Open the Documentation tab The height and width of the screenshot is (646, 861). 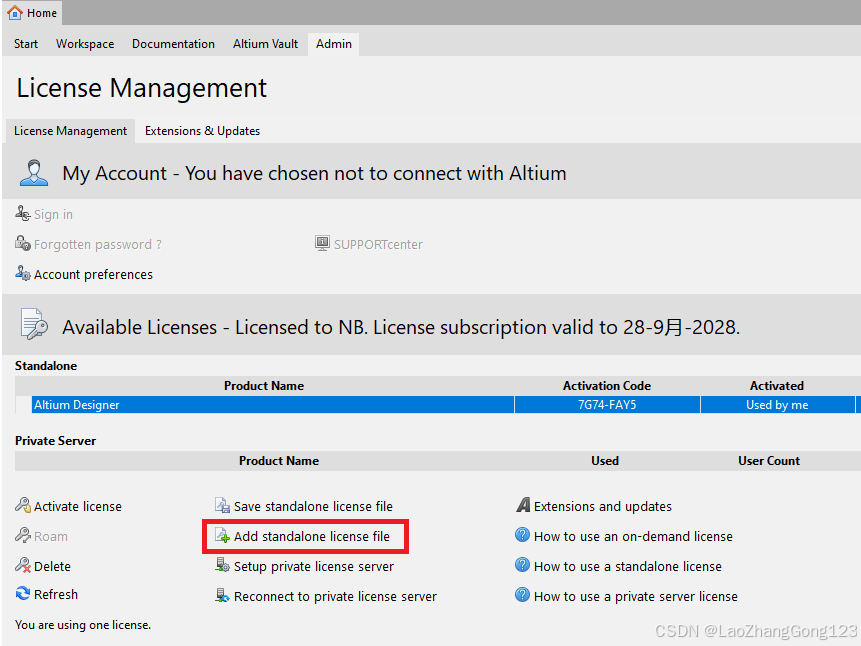click(x=174, y=44)
